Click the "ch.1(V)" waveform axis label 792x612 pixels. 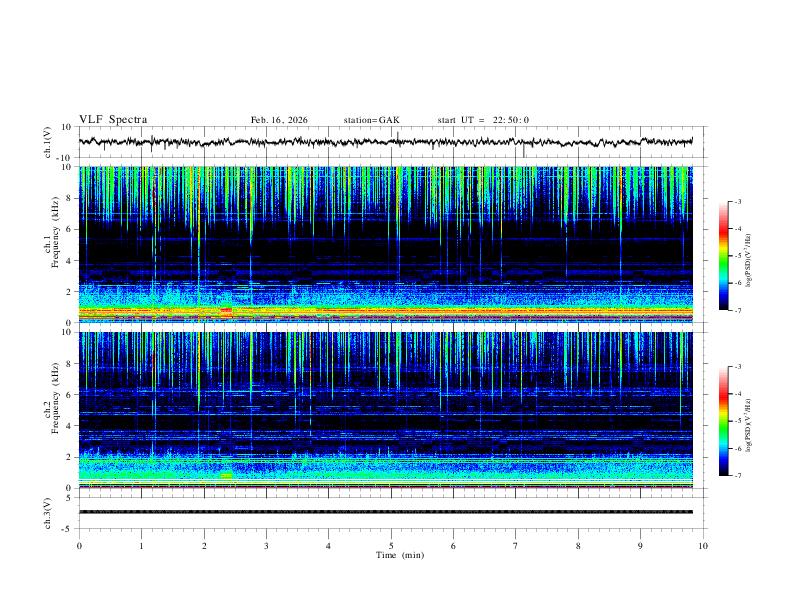coord(48,142)
